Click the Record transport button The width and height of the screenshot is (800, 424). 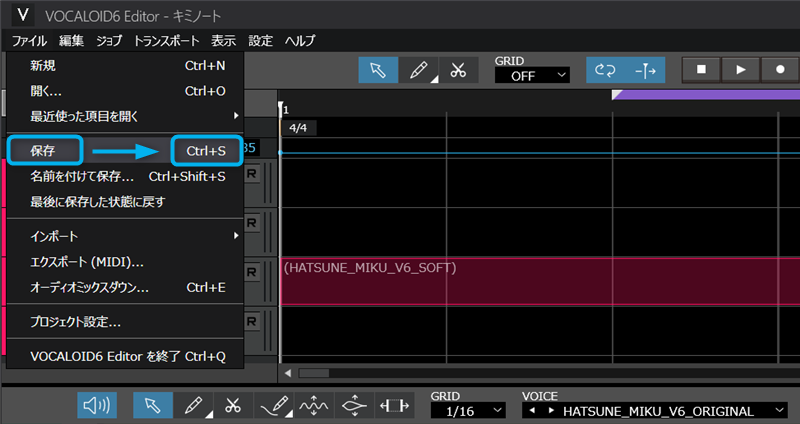click(x=780, y=70)
